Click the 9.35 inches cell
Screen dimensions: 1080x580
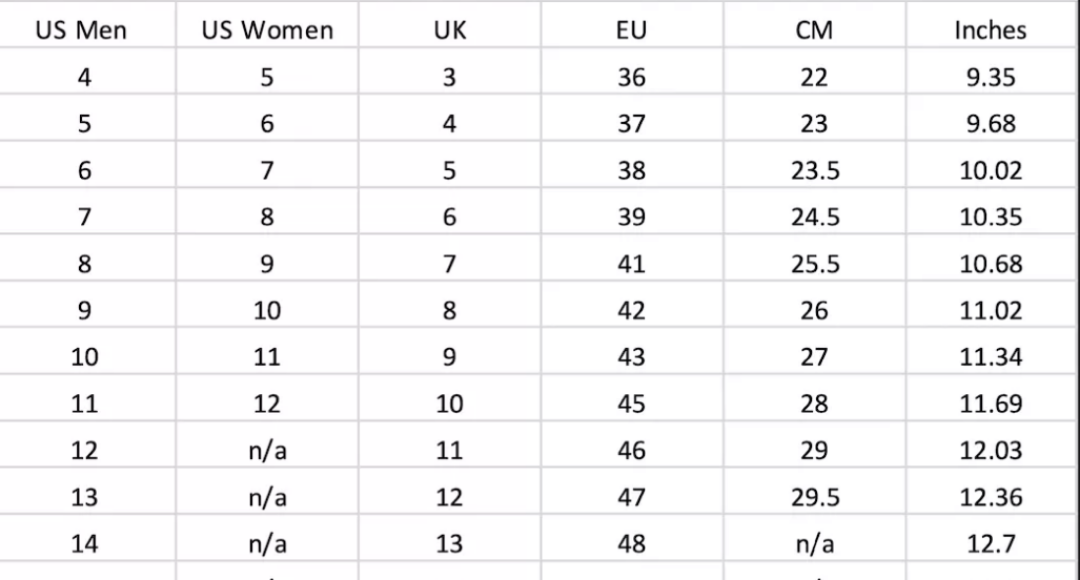[x=990, y=77]
